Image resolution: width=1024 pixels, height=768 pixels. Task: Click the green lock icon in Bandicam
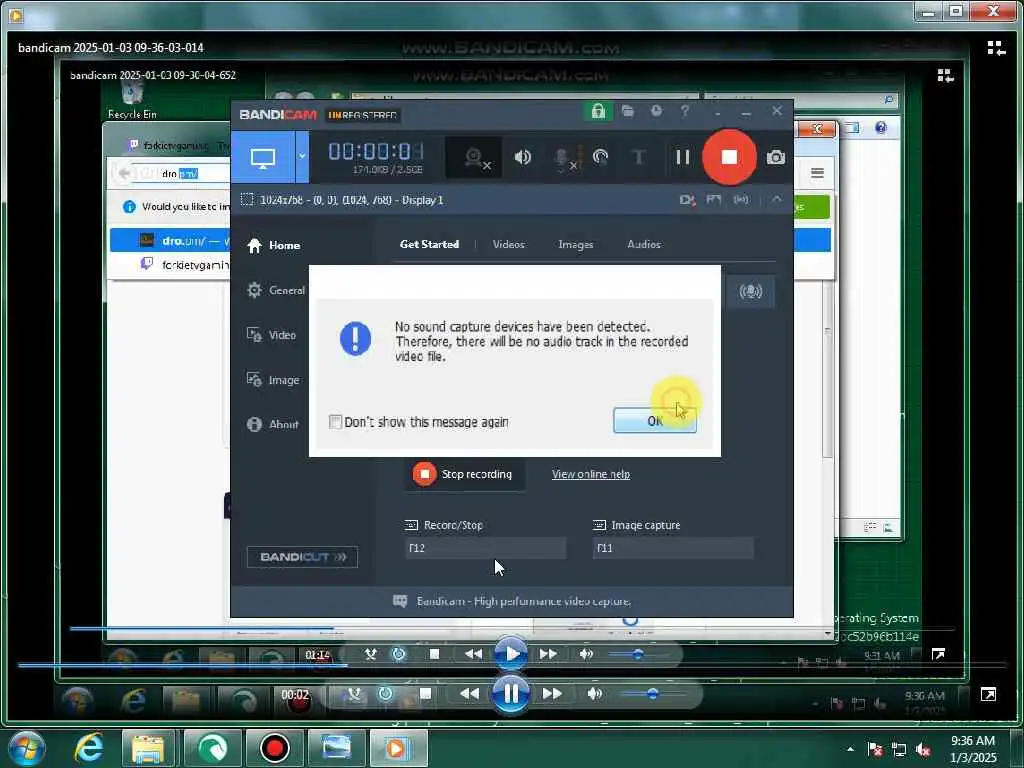(598, 111)
